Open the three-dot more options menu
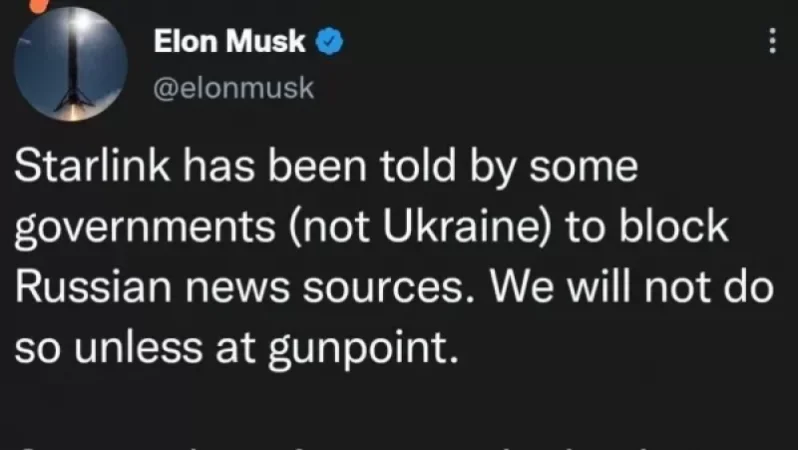 [x=770, y=42]
